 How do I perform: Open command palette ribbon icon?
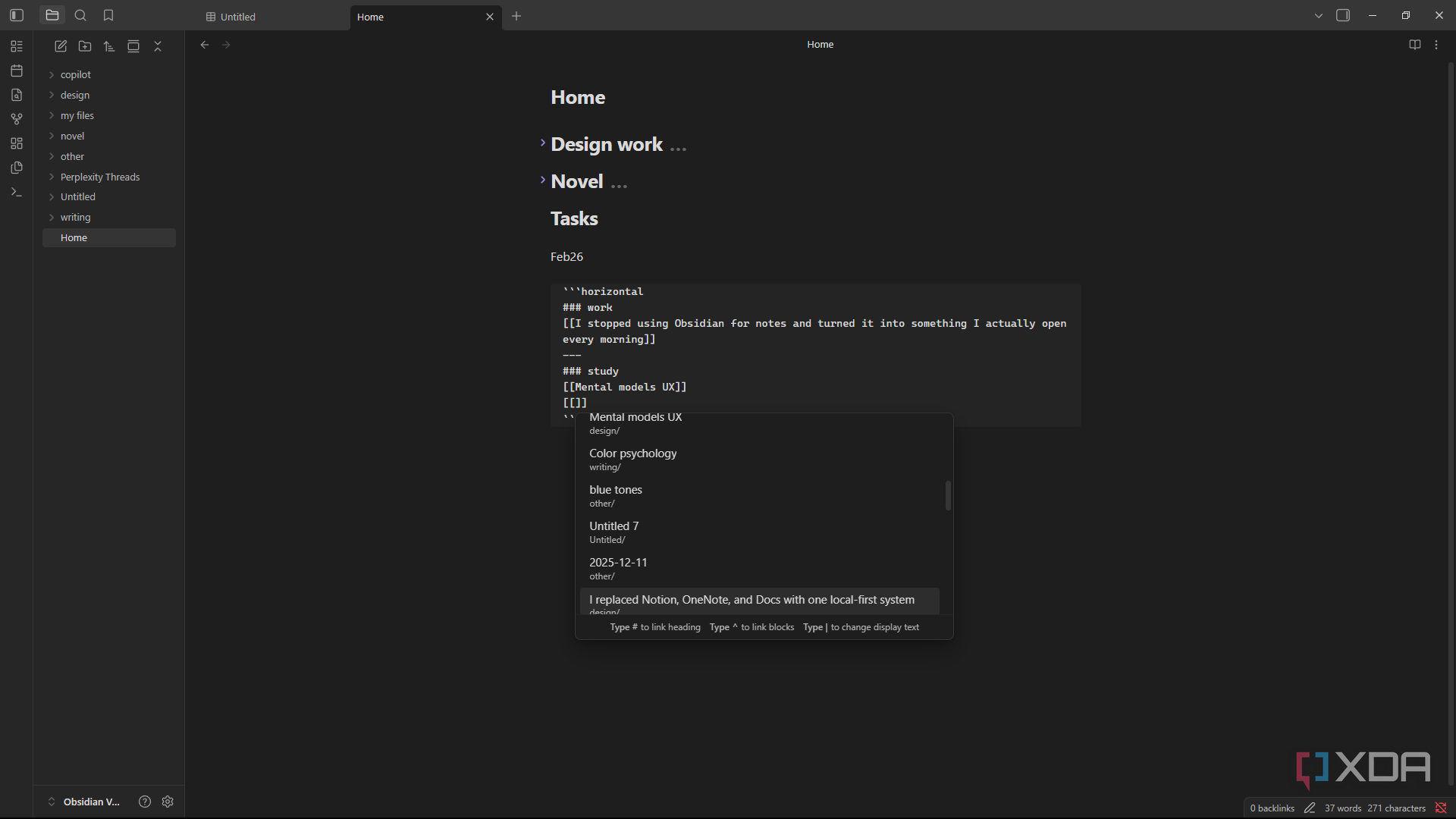(17, 192)
